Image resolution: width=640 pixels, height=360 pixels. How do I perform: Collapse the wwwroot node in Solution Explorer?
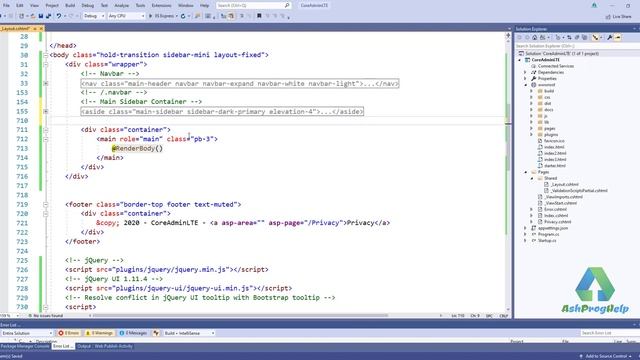click(525, 85)
